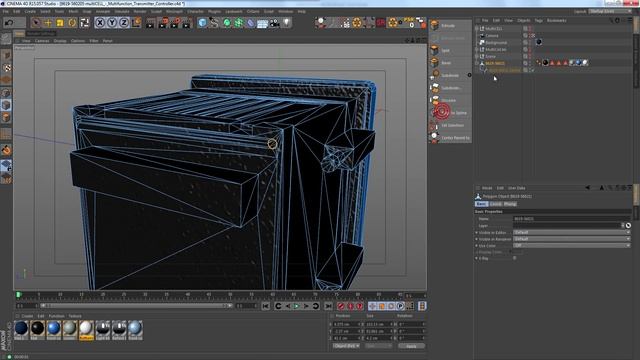Click the Make Editable icon
This screenshot has height=360, width=640.
click(x=6, y=39)
